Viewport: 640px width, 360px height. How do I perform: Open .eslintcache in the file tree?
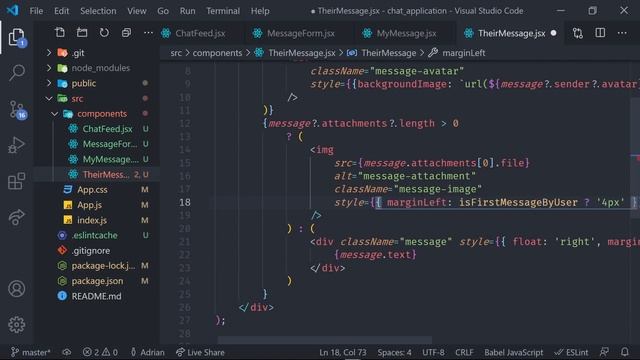click(x=96, y=235)
